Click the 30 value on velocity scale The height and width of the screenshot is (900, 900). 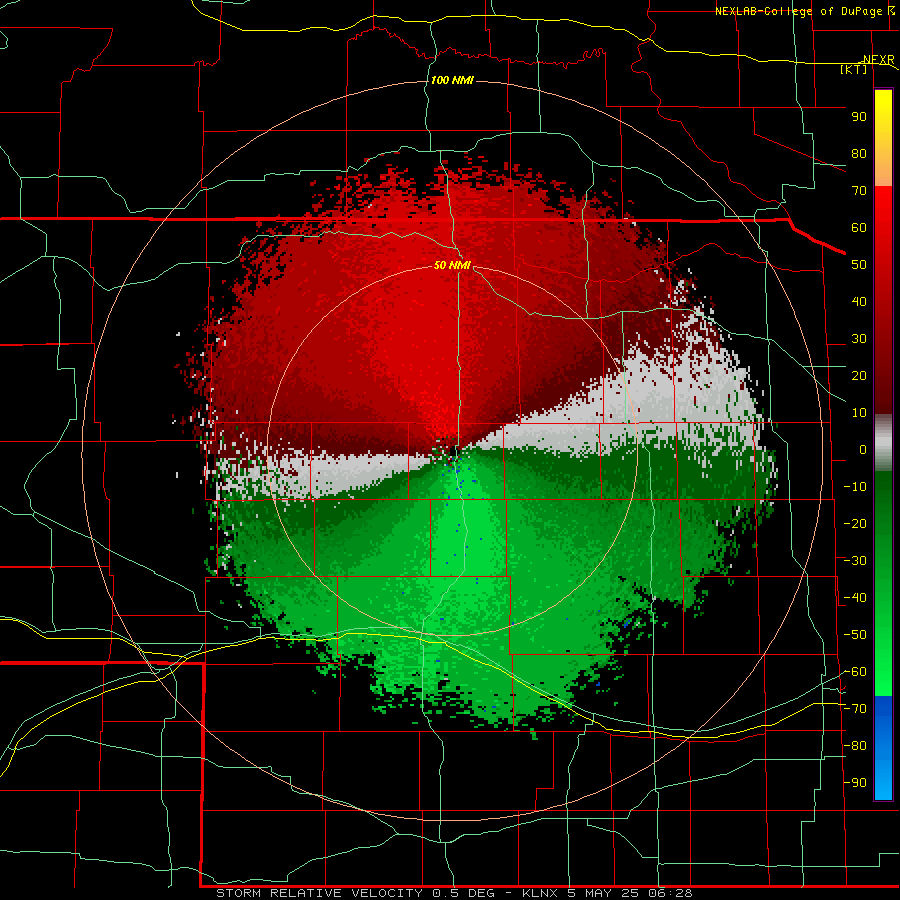coord(859,339)
